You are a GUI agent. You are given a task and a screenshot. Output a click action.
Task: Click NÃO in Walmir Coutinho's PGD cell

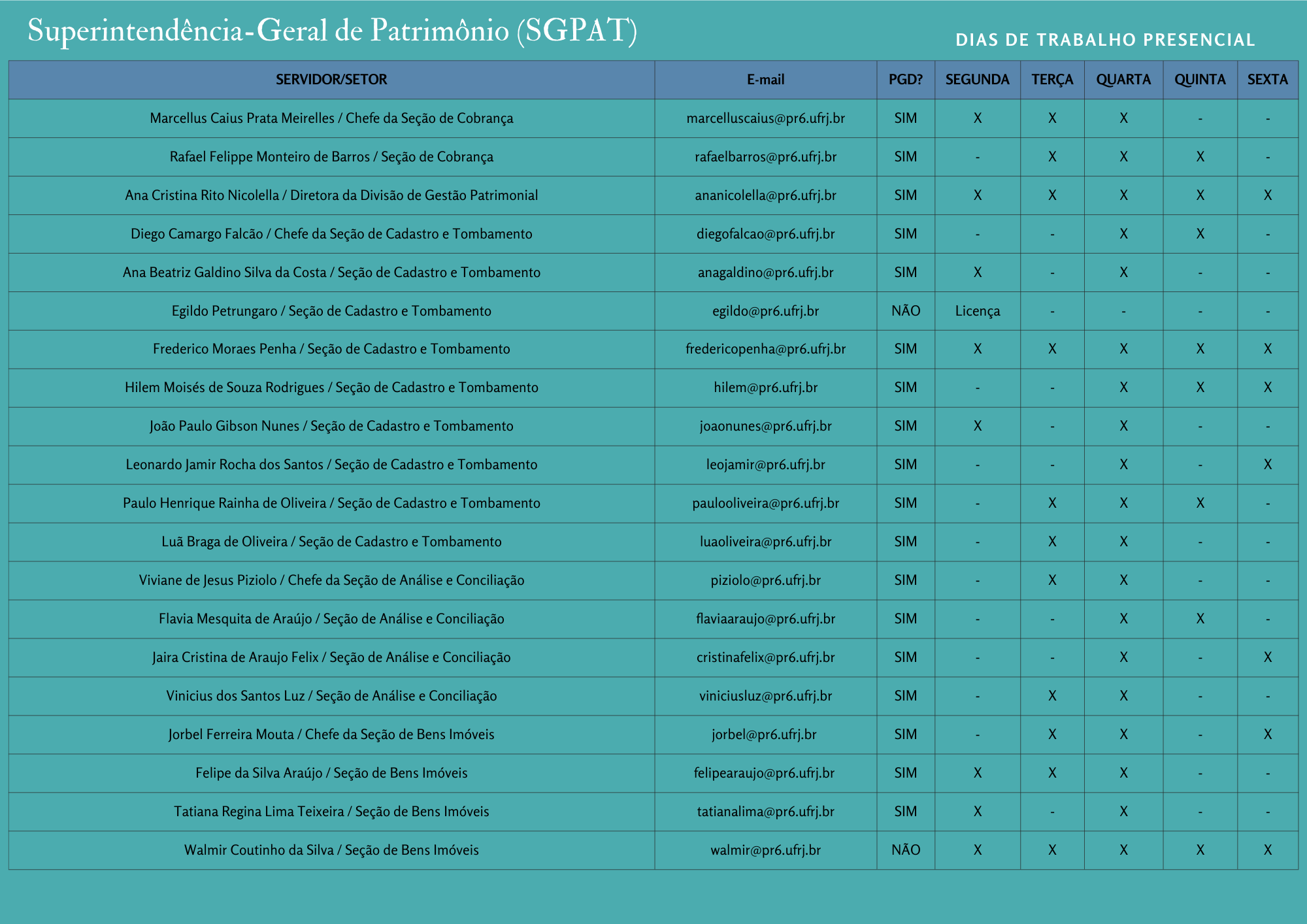point(906,851)
